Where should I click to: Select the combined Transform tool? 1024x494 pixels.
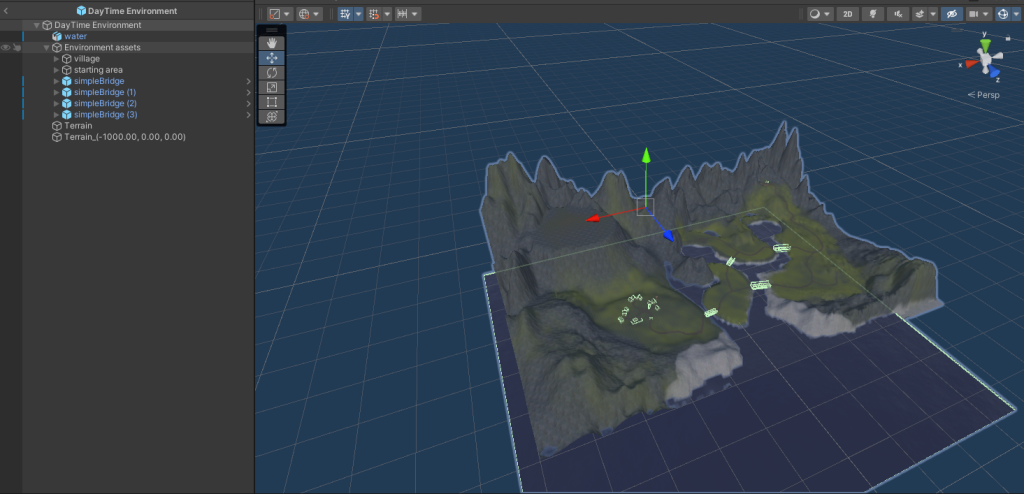[x=271, y=116]
